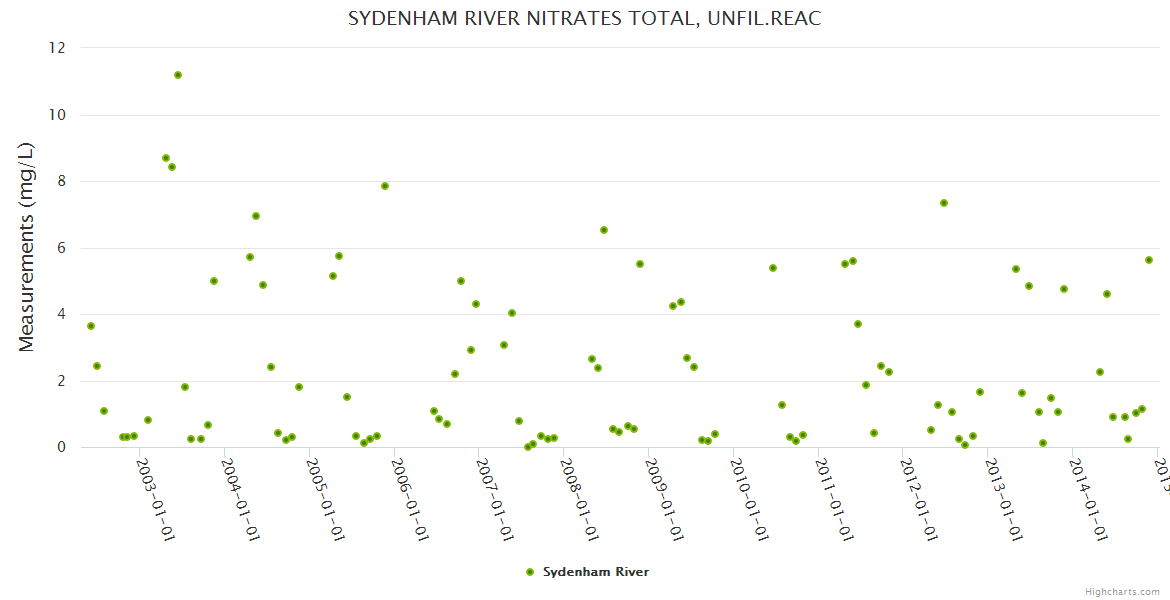Click the data point near 8.7 mg/L in 2003
1170x600 pixels.
[166, 158]
